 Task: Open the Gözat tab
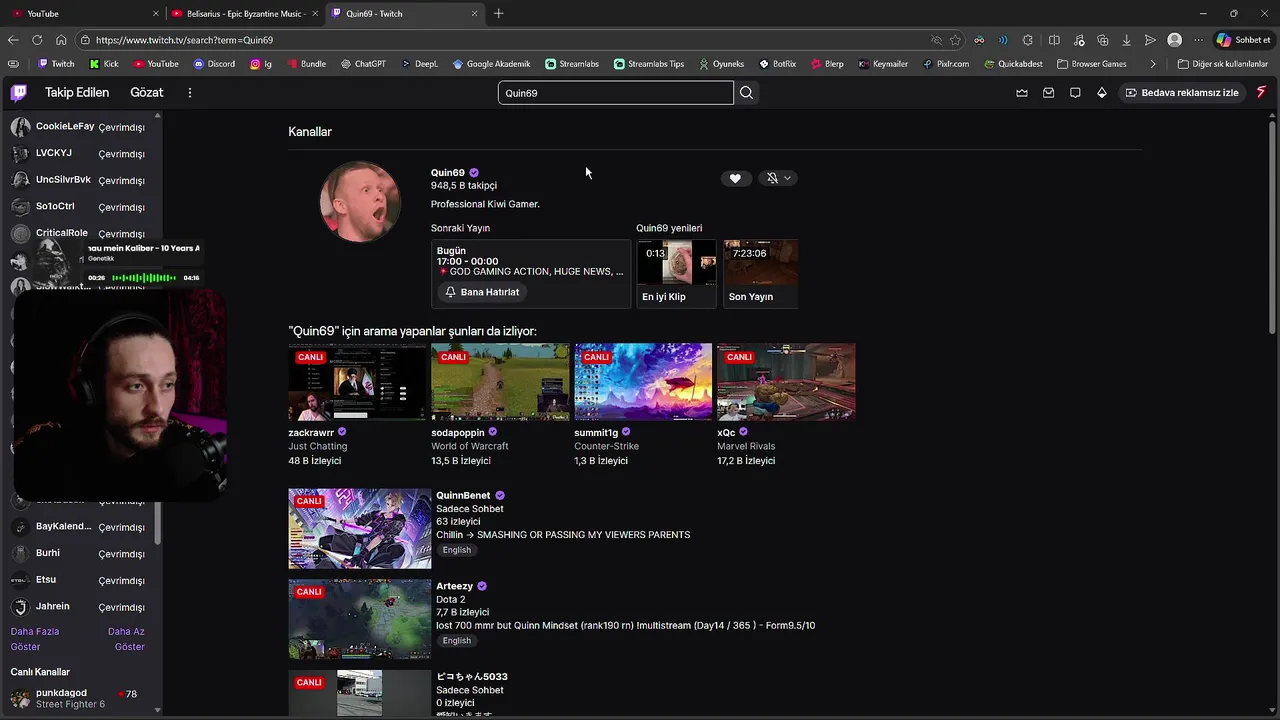146,92
